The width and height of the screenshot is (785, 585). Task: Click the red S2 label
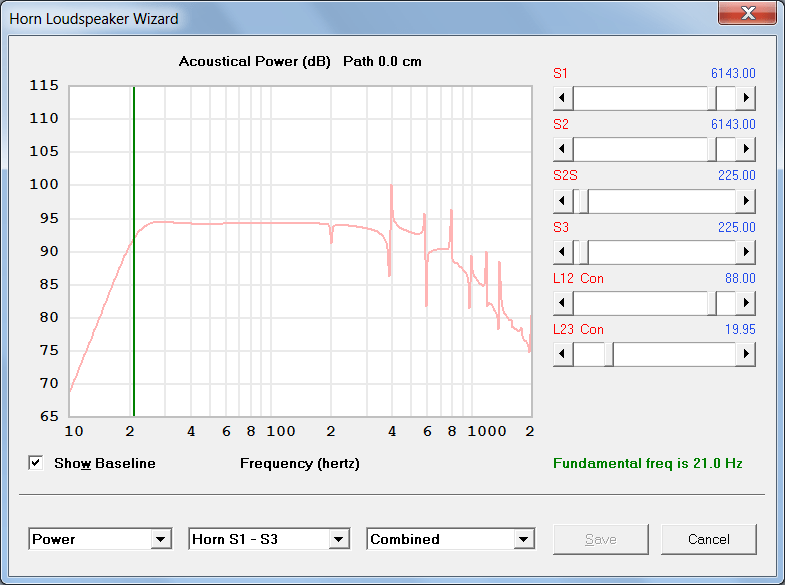point(561,124)
